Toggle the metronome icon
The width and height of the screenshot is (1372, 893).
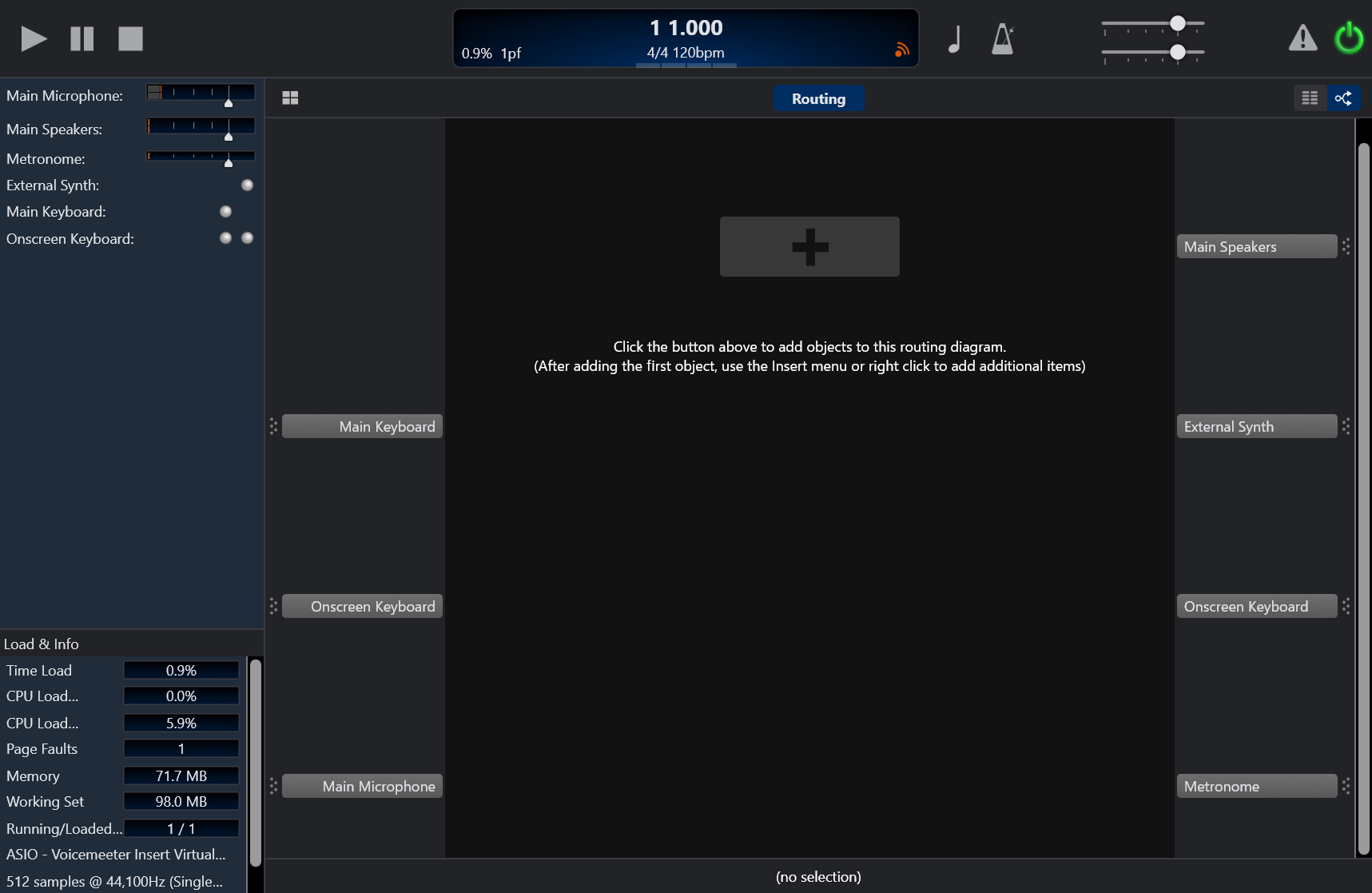pos(1002,38)
